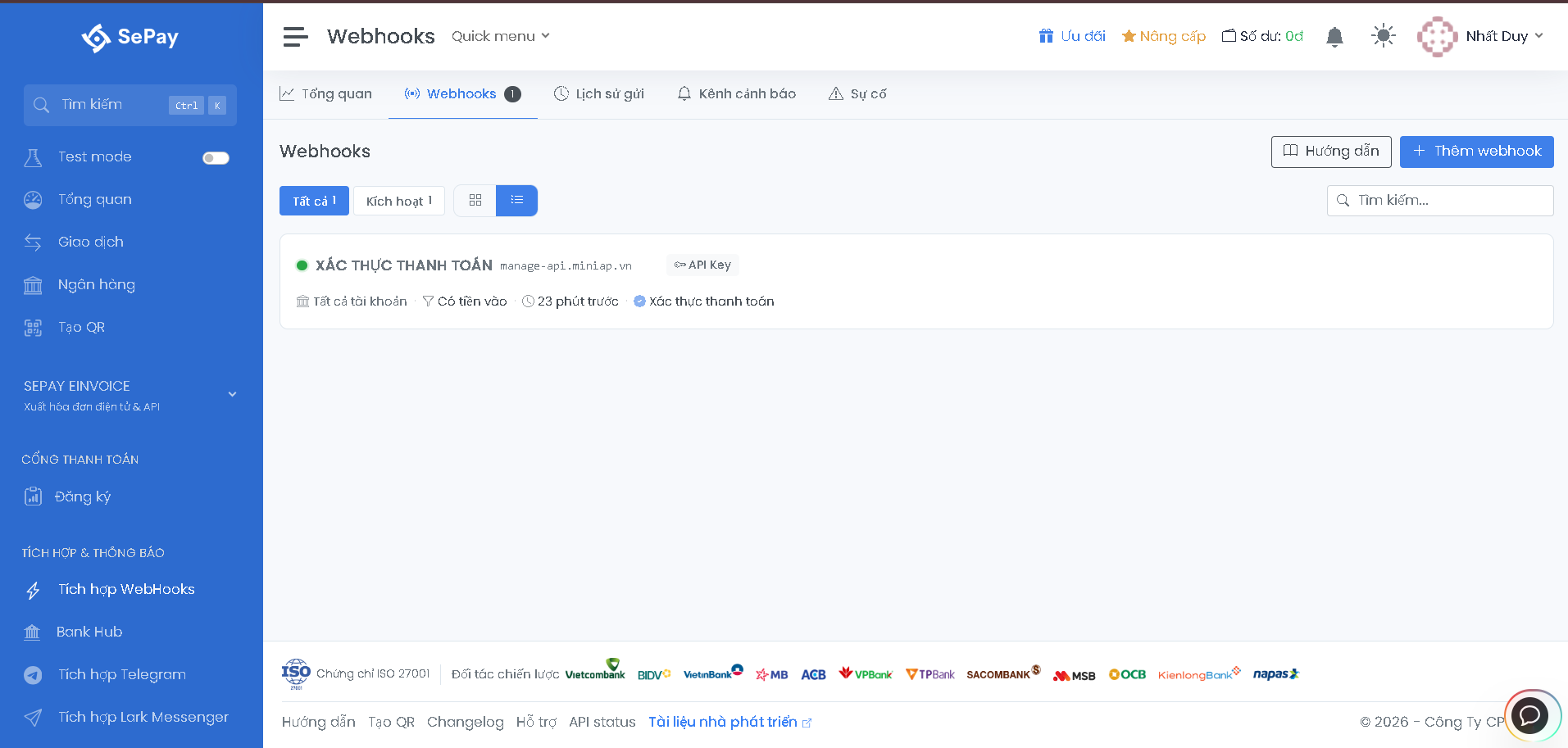Open Số dư balance wallet
The image size is (1568, 748).
coord(1262,36)
